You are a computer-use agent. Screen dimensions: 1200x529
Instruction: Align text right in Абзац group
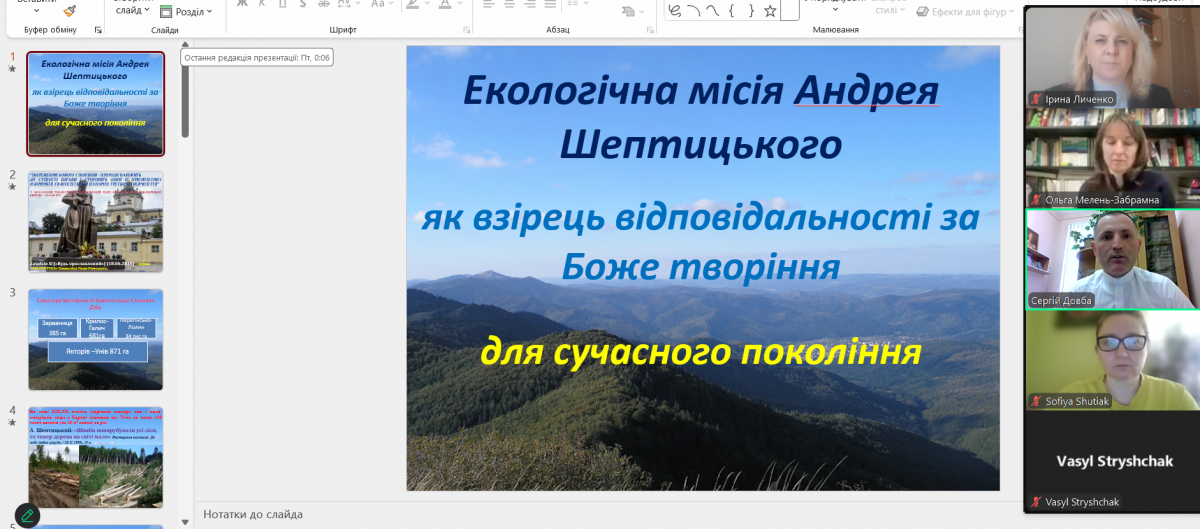530,4
